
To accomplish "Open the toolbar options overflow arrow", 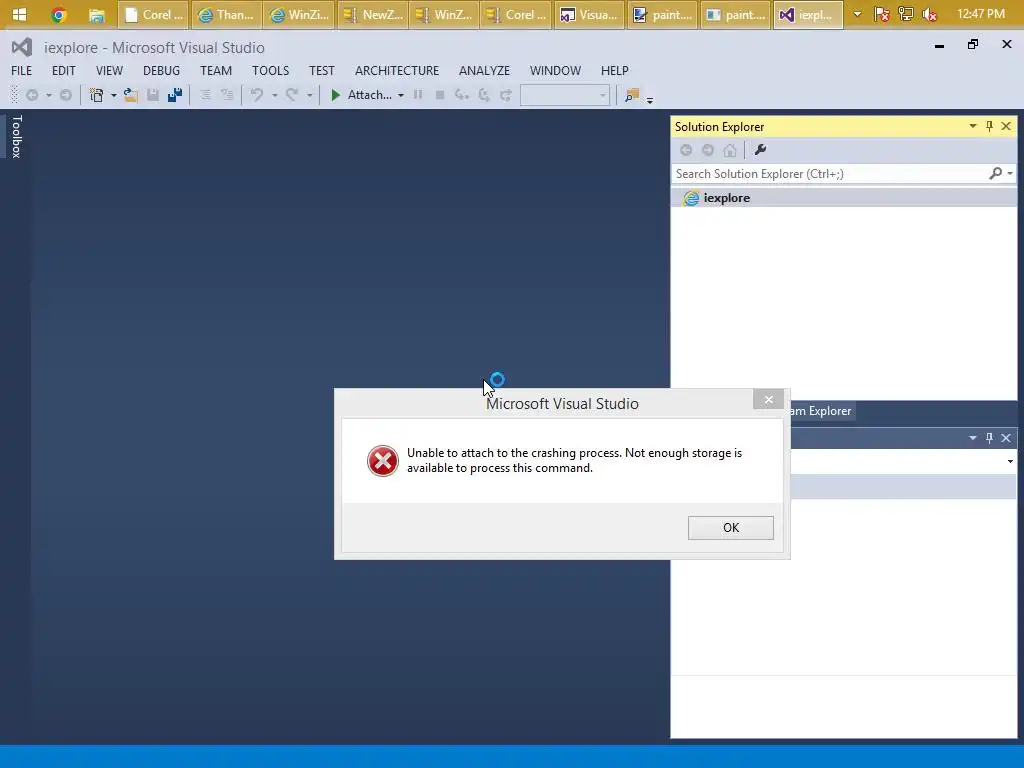I will pos(650,100).
